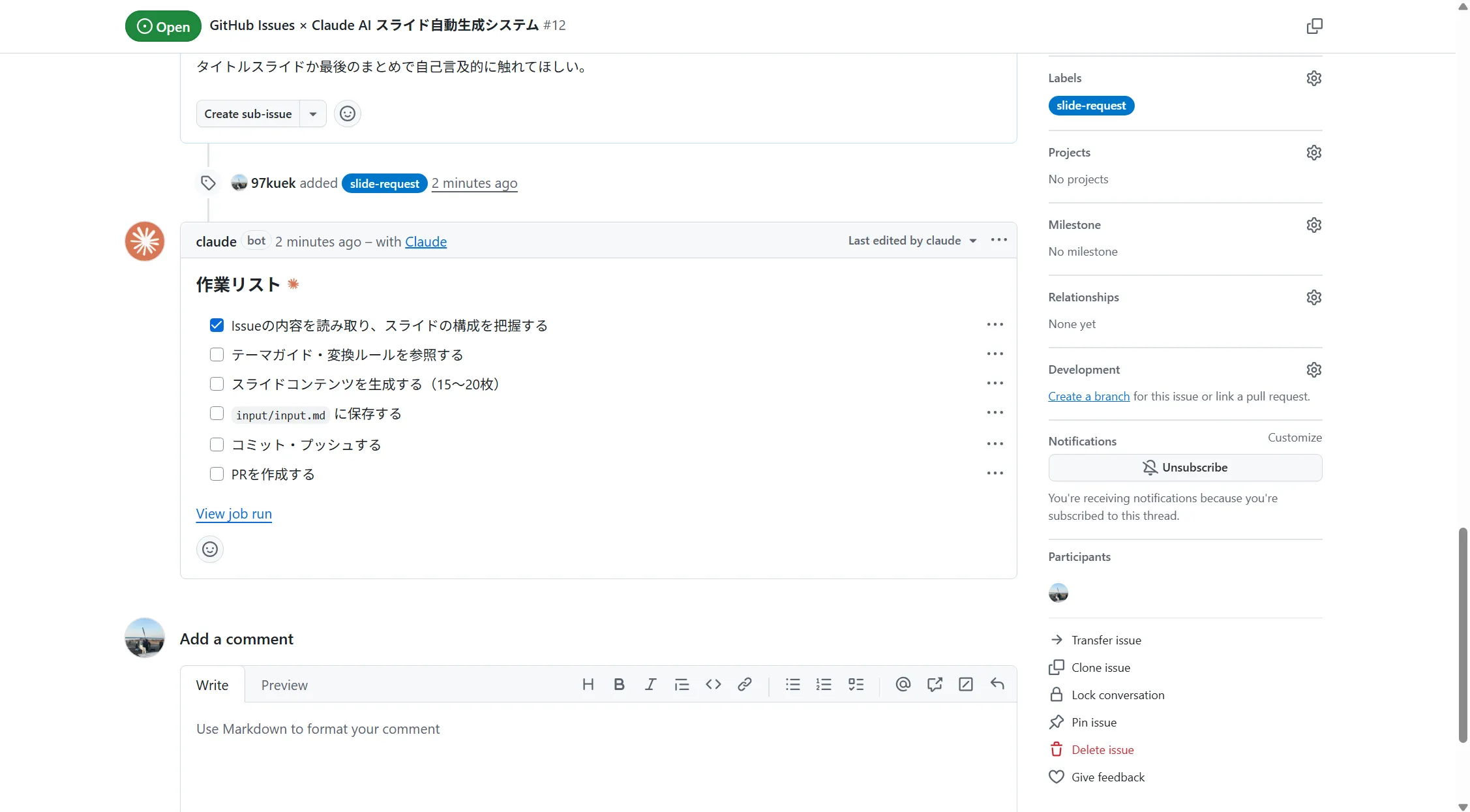Expand 'Last edited by claude' edit history
The width and height of the screenshot is (1470, 812).
(912, 241)
